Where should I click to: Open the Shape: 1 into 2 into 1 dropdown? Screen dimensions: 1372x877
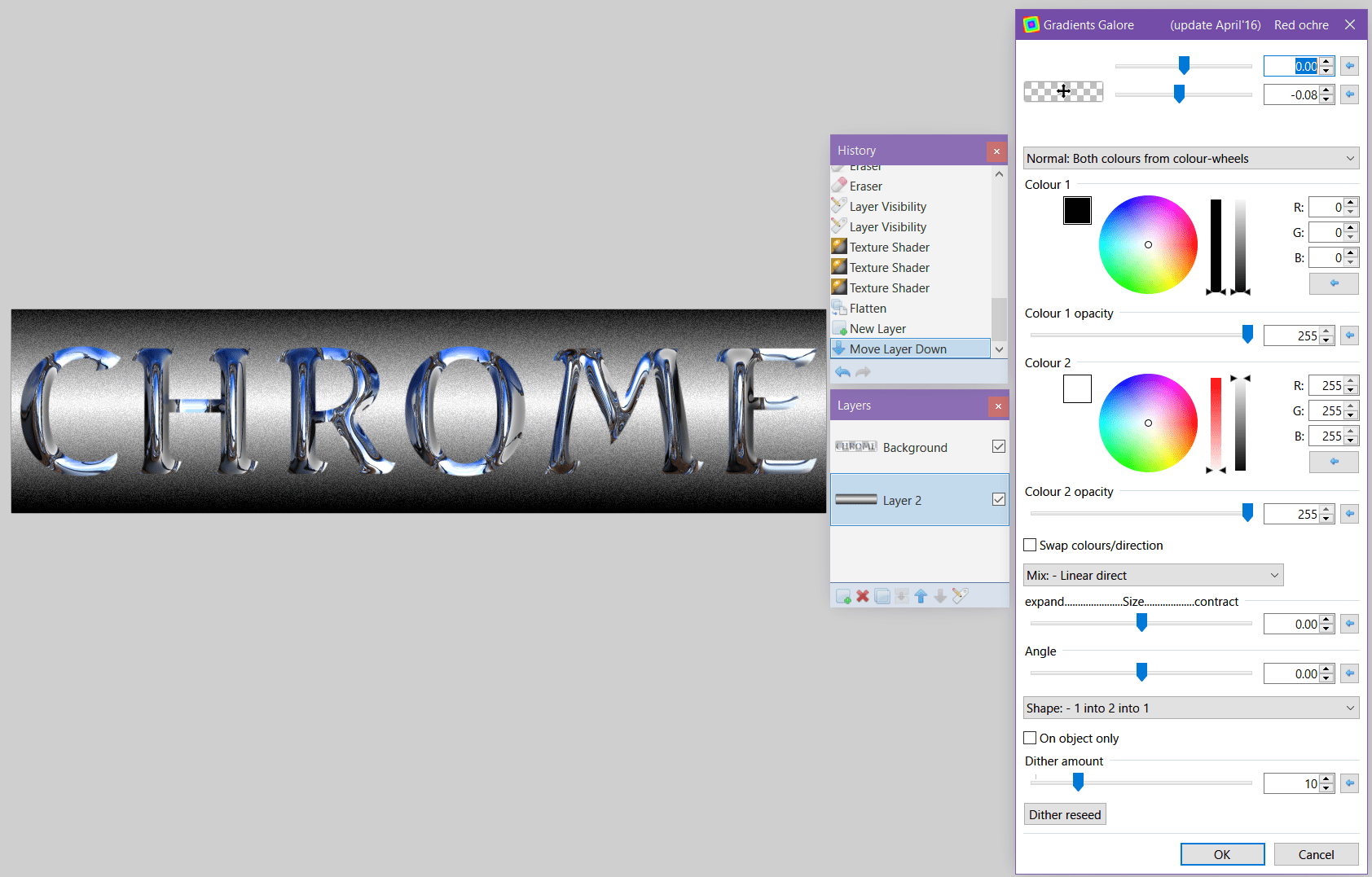tap(1190, 708)
